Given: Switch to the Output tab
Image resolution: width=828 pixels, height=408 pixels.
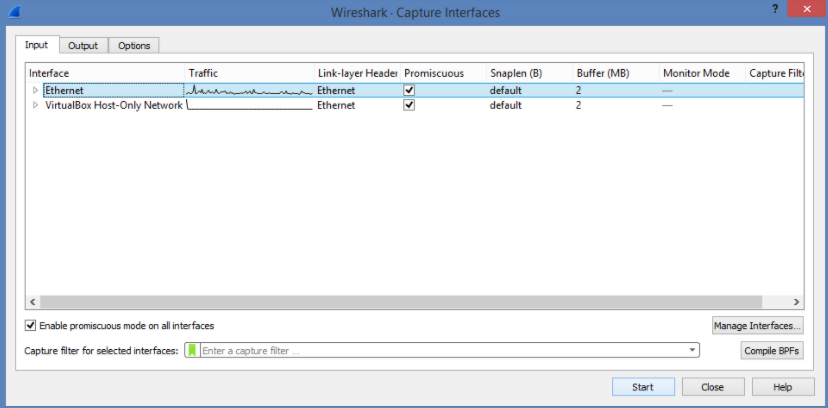Looking at the screenshot, I should [83, 45].
